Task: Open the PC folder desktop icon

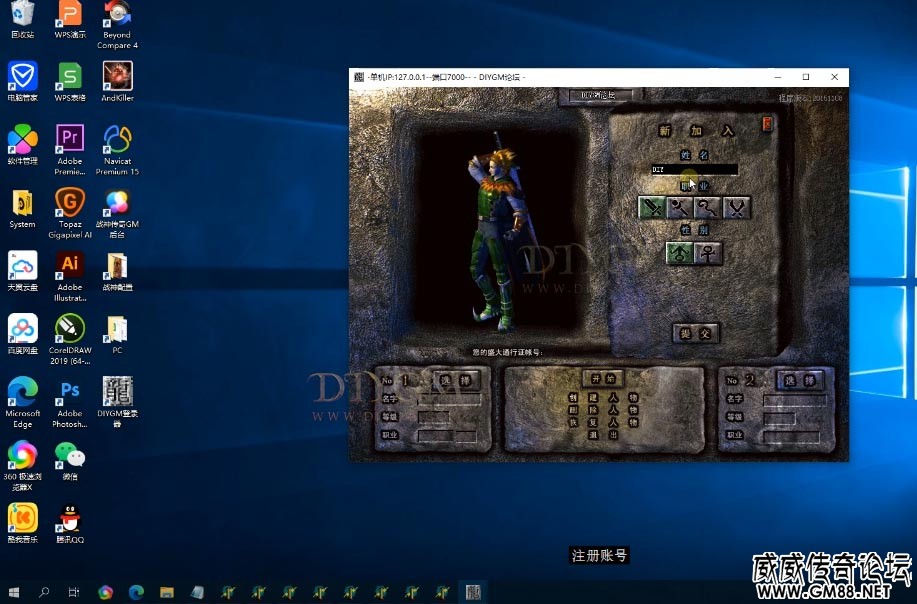Action: click(118, 334)
